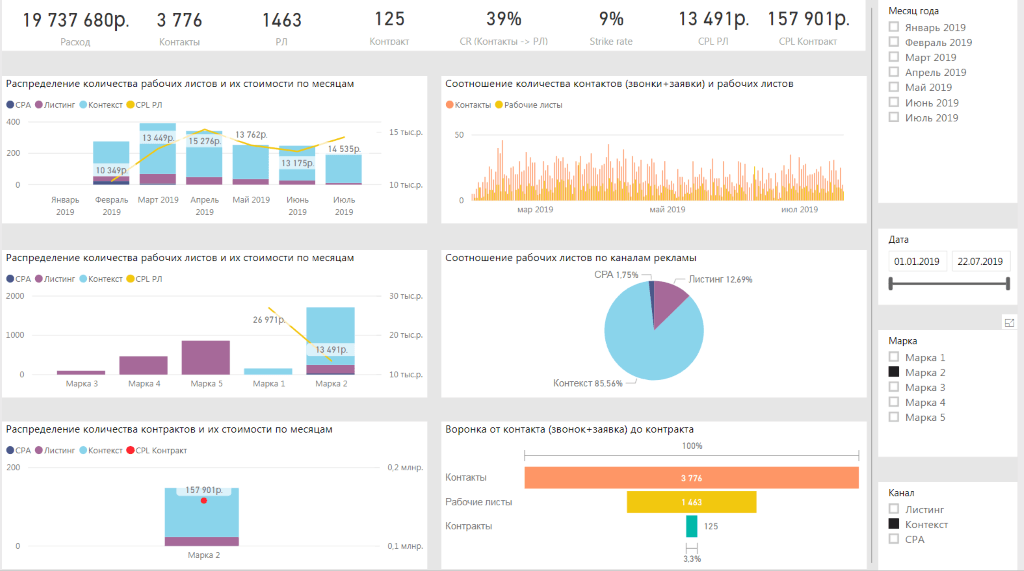This screenshot has width=1024, height=571.
Task: Click the start date field 01.01.2019
Action: click(917, 261)
